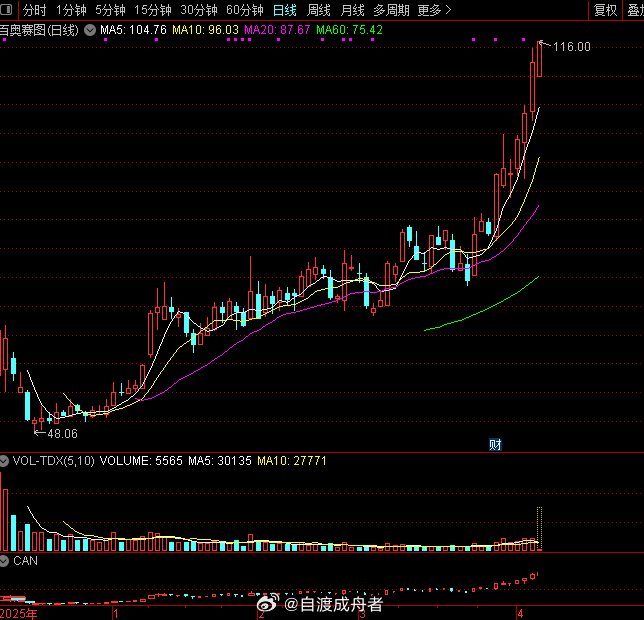Select the 30分钟 period tab
Image resolution: width=644 pixels, height=620 pixels.
point(199,10)
